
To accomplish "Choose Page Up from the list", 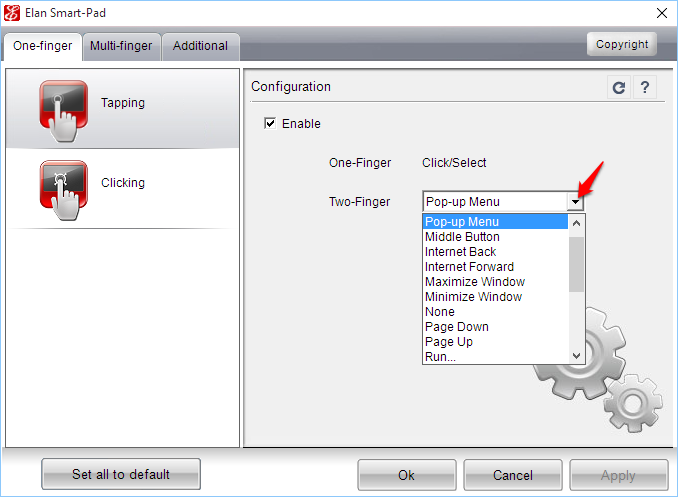I will tap(495, 342).
